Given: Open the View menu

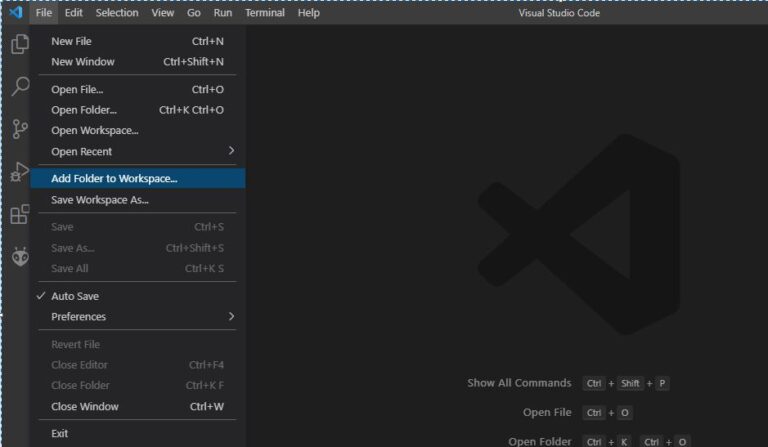Looking at the screenshot, I should point(163,13).
